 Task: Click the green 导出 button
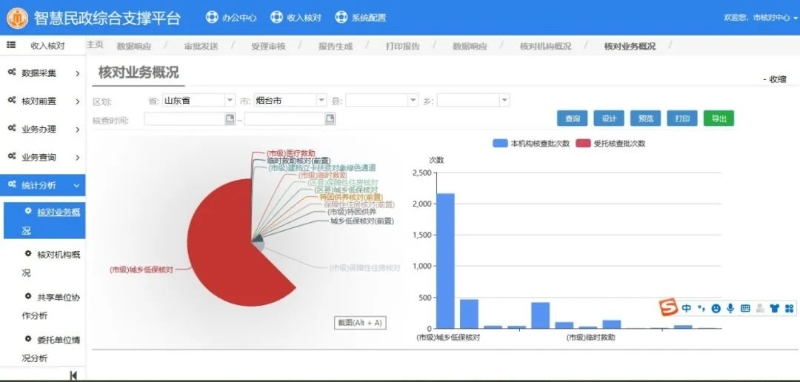tap(719, 118)
